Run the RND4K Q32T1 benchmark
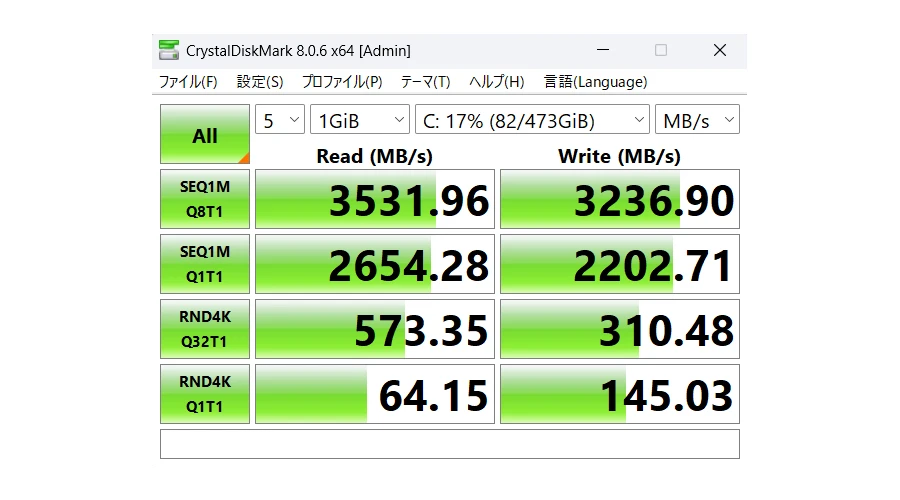The width and height of the screenshot is (900, 500). [204, 329]
